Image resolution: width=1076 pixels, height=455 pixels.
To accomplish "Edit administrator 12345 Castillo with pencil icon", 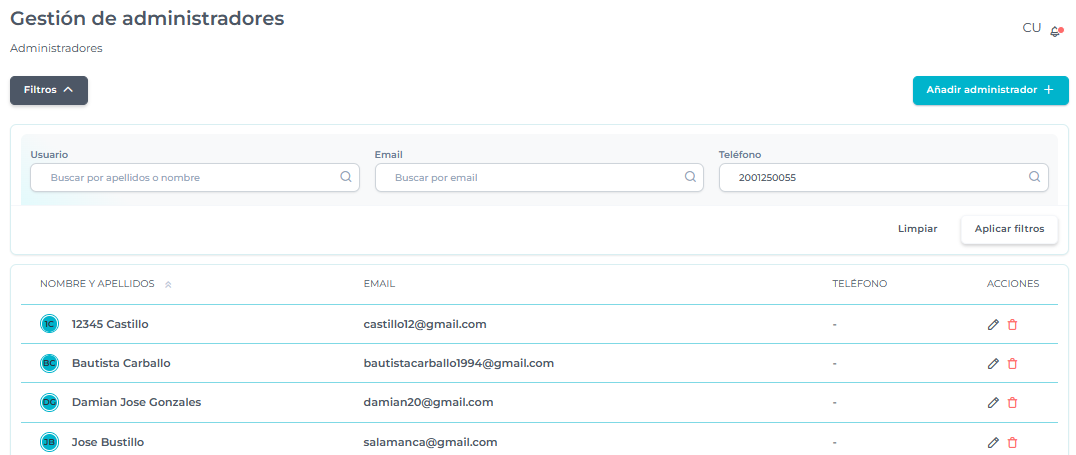I will [993, 324].
